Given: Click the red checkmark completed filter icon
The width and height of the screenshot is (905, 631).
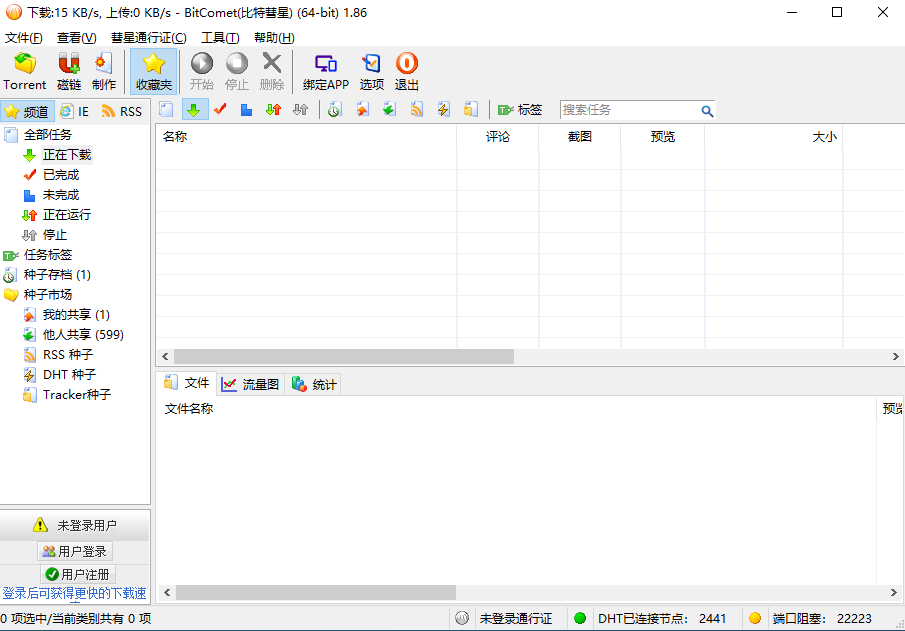Looking at the screenshot, I should click(x=220, y=110).
